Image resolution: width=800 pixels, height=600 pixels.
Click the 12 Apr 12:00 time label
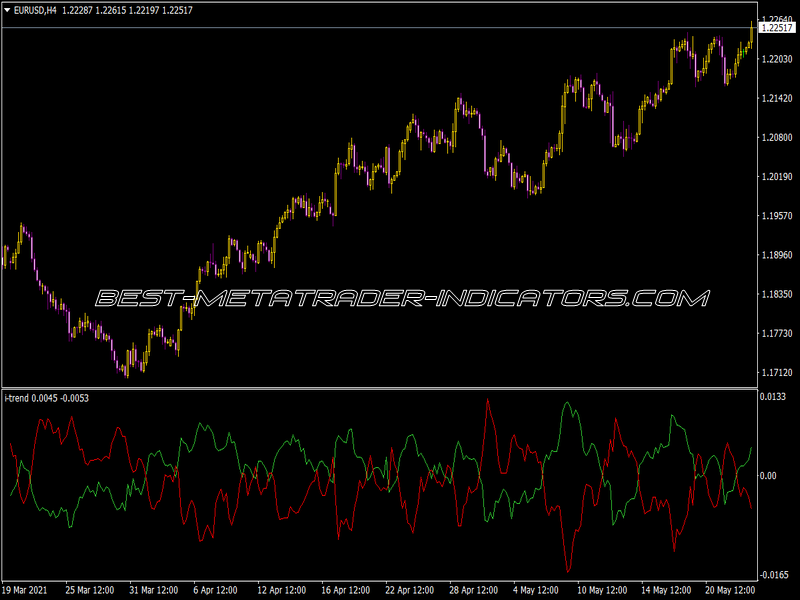coord(282,590)
